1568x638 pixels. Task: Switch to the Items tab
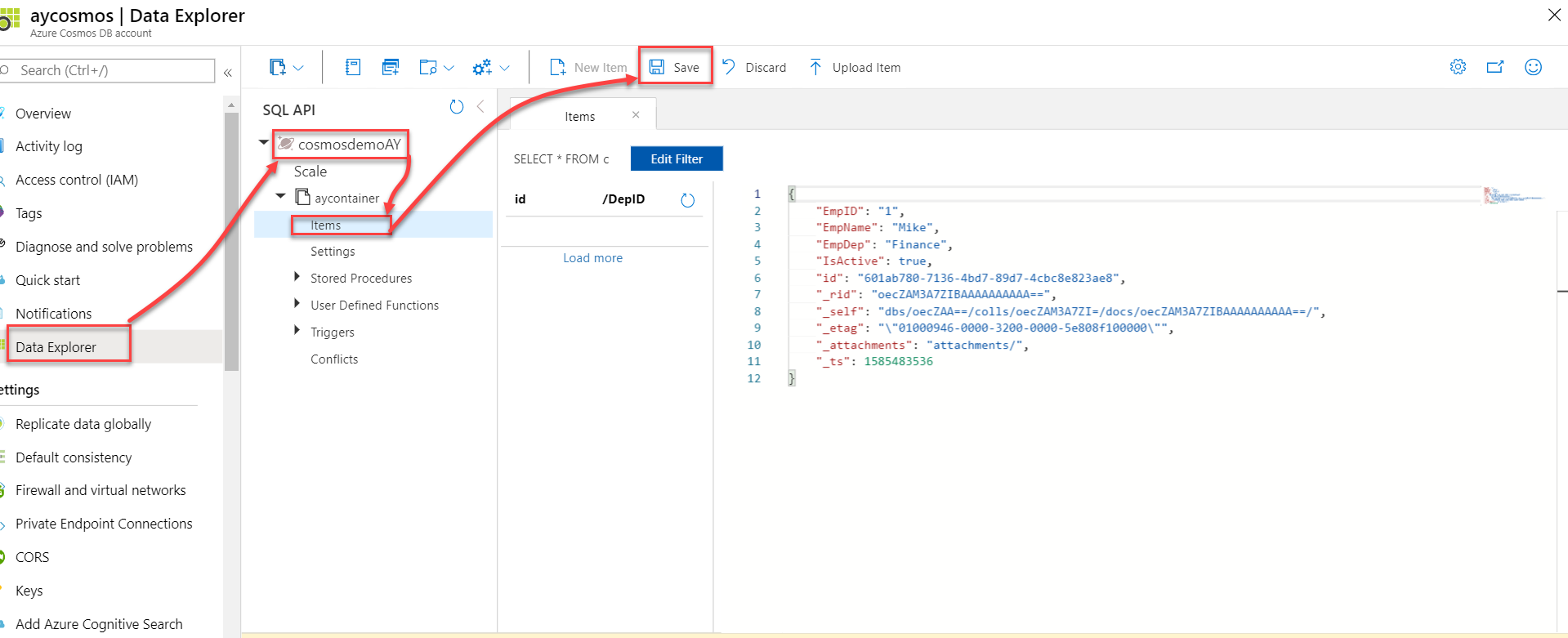[579, 116]
